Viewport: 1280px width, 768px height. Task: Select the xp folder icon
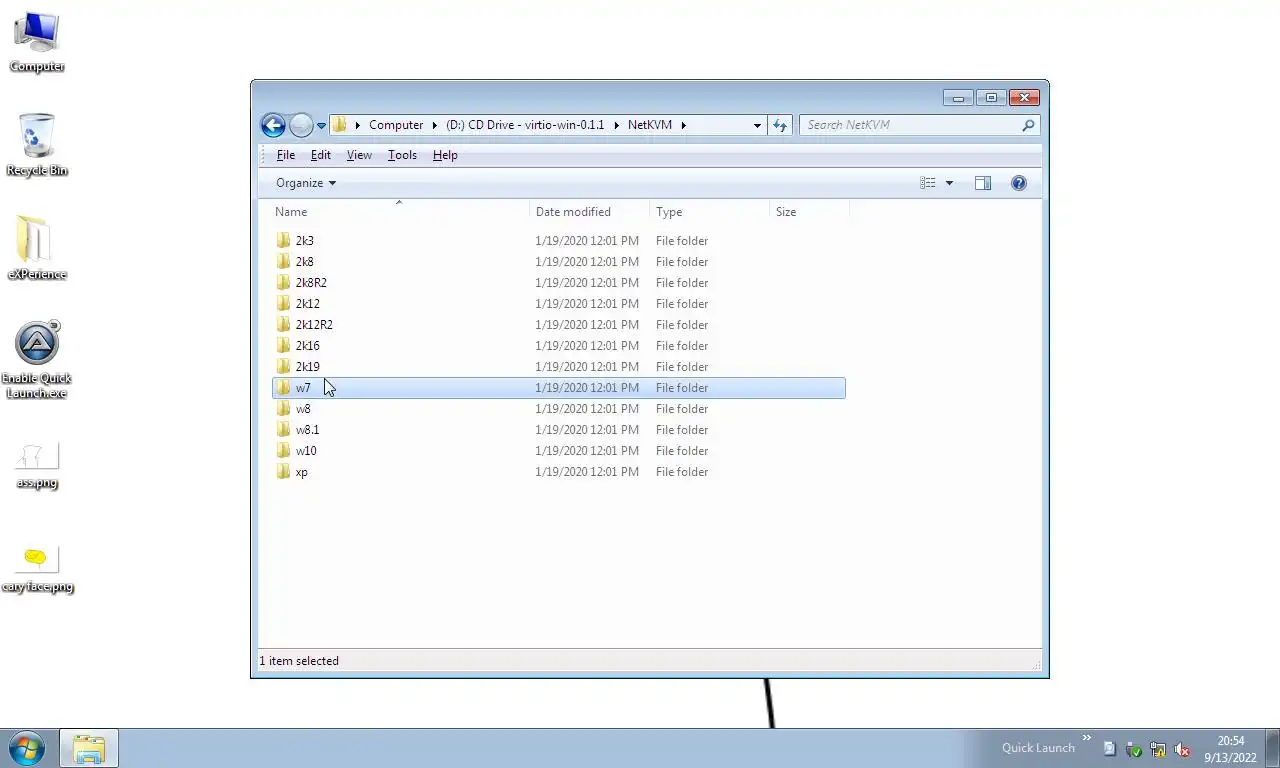click(284, 472)
